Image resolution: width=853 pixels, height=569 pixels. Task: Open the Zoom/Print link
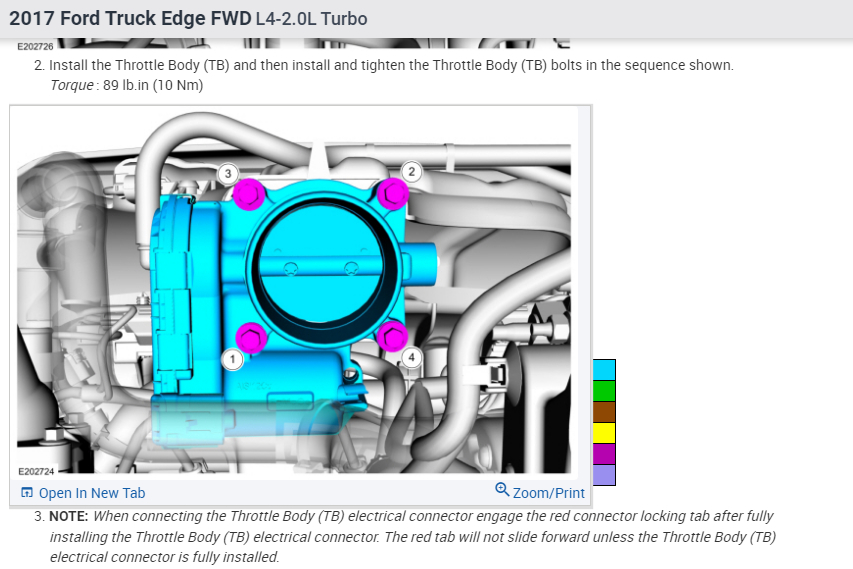click(x=540, y=492)
